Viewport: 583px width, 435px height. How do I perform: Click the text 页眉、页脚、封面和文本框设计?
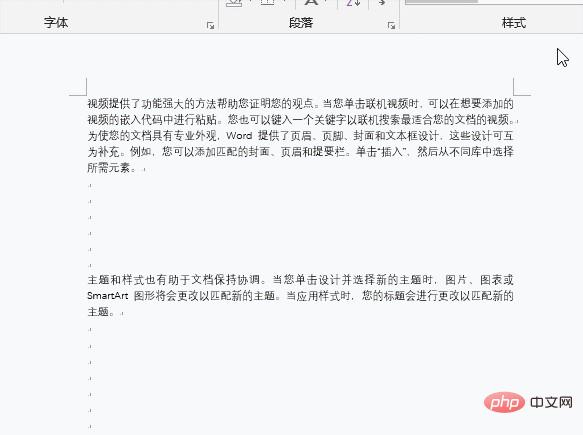365,135
